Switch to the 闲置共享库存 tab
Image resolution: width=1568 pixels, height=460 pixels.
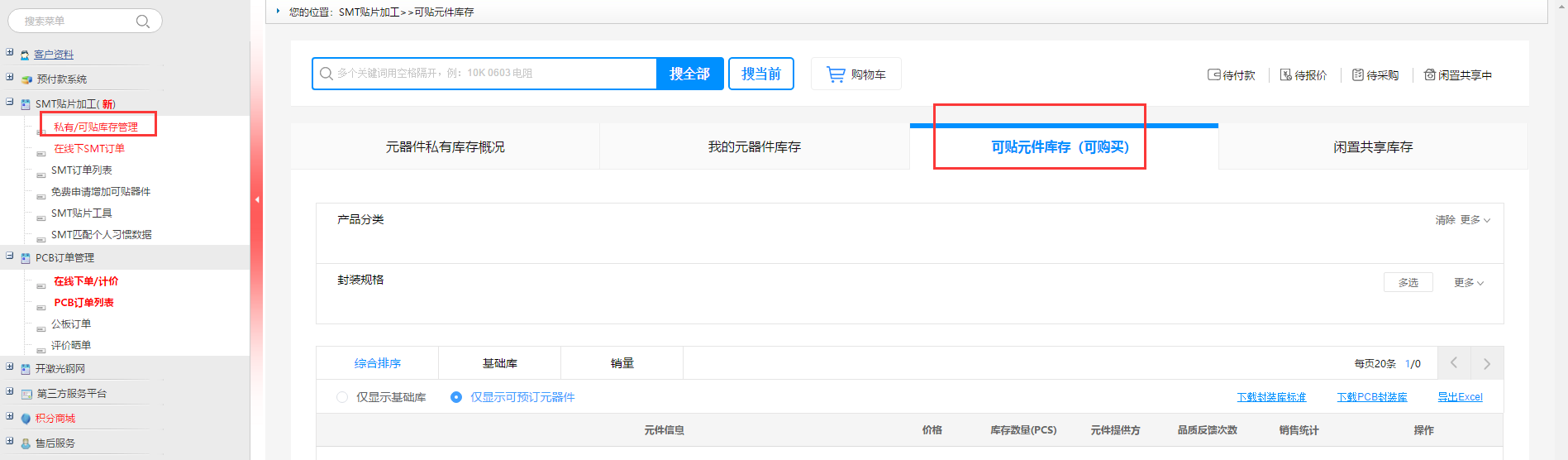(1372, 147)
